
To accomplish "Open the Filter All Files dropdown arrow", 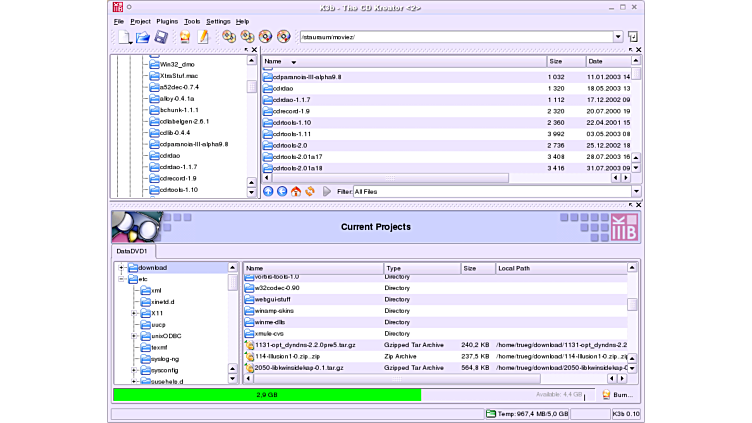I will click(x=636, y=191).
